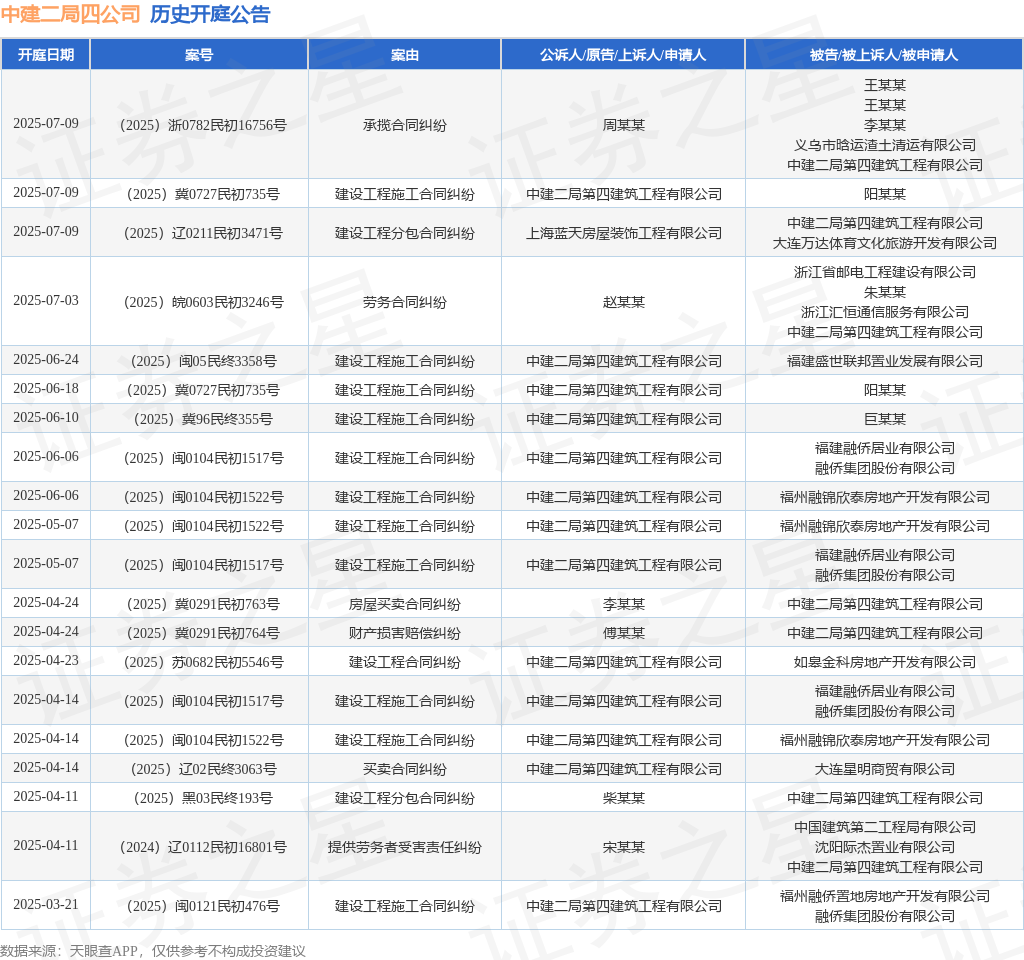Click the 案号 column header
The image size is (1024, 960).
[199, 55]
